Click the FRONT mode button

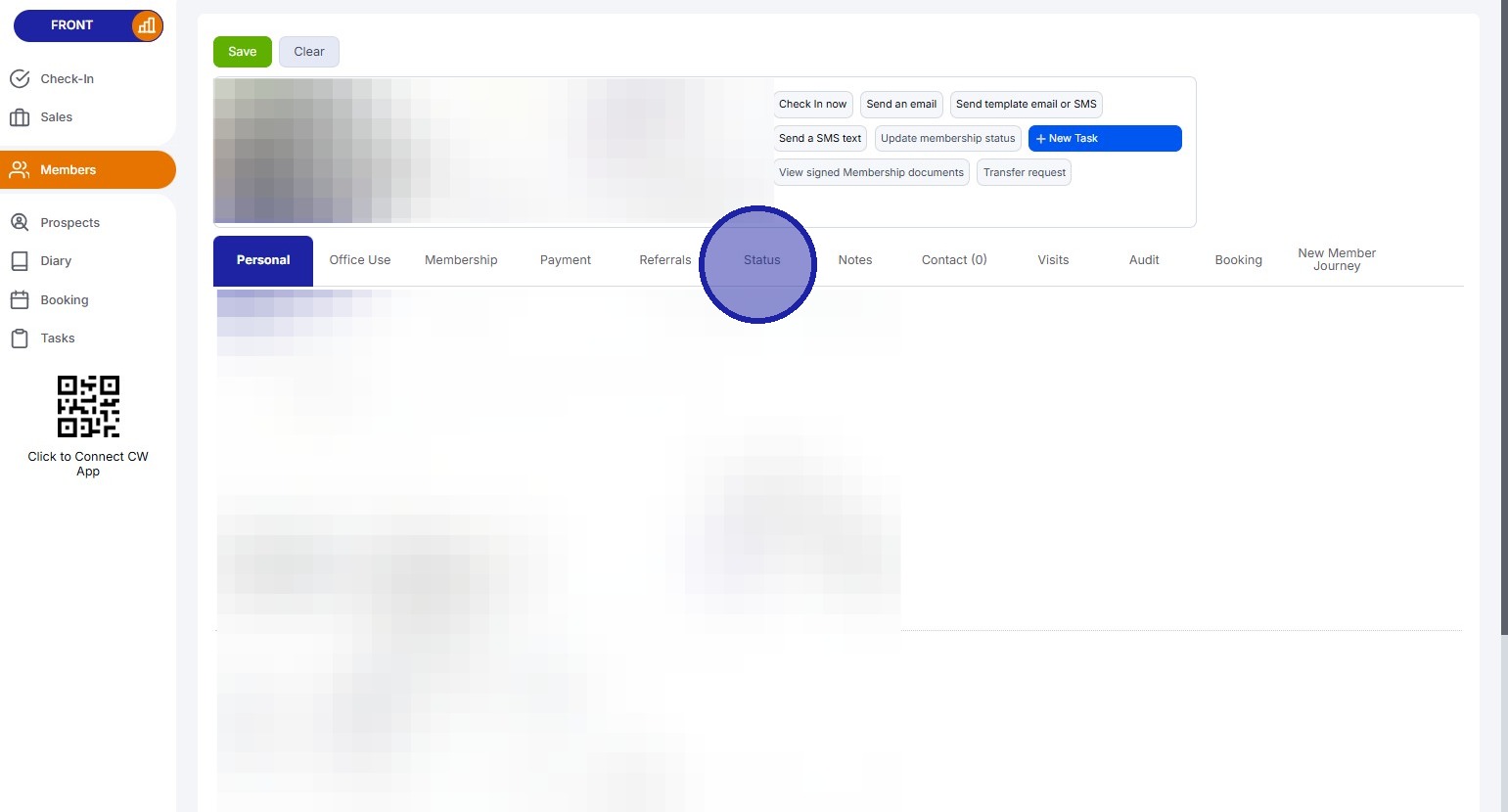88,25
